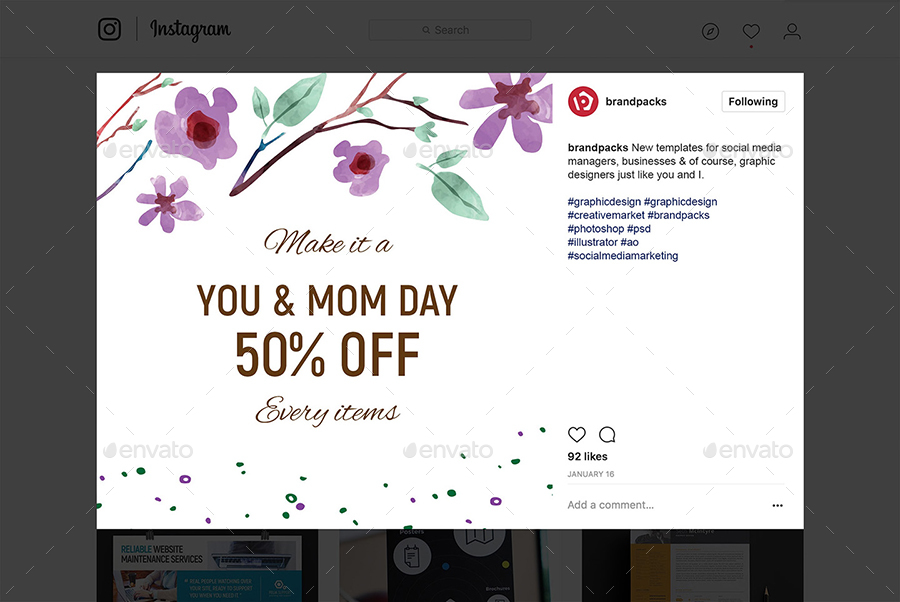
Task: Like the post with the heart icon
Action: point(577,435)
